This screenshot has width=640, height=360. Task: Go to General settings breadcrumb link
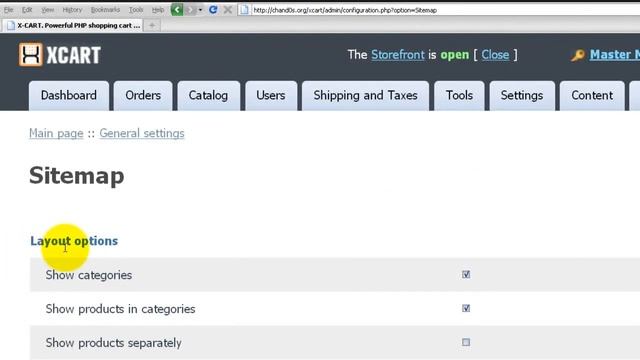click(142, 133)
